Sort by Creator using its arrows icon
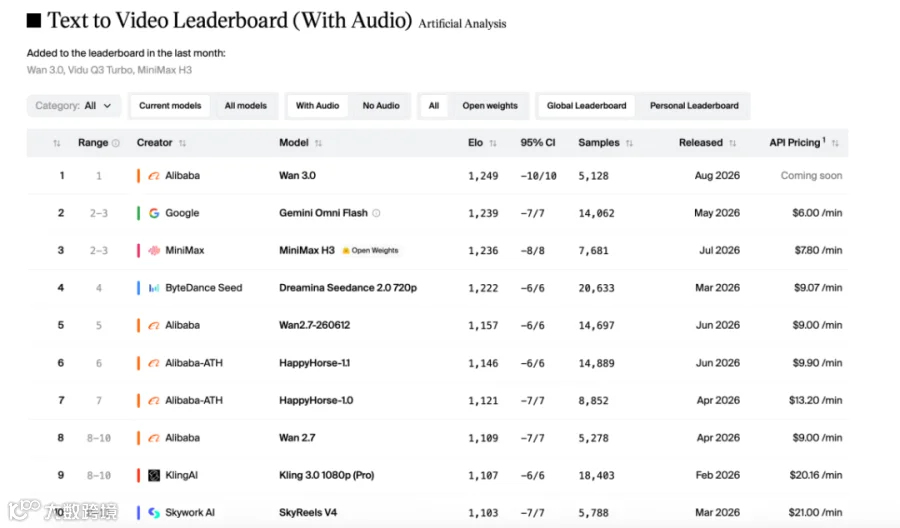Image resolution: width=900 pixels, height=528 pixels. (183, 143)
